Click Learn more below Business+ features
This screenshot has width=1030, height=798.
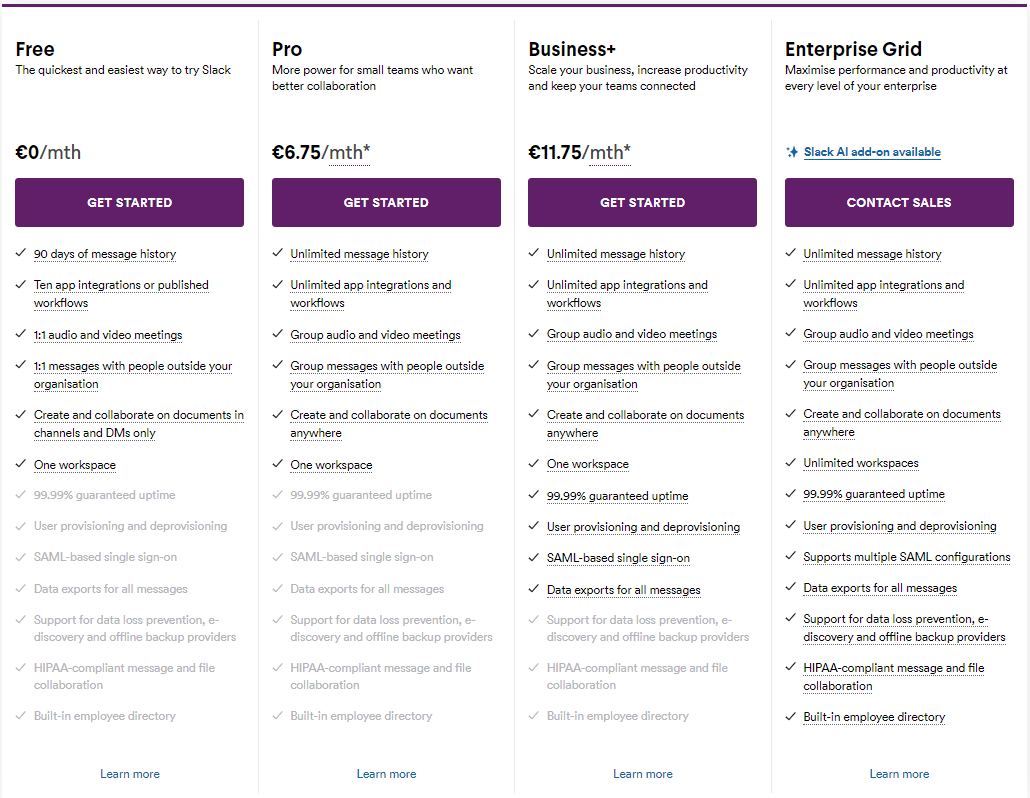click(x=642, y=774)
